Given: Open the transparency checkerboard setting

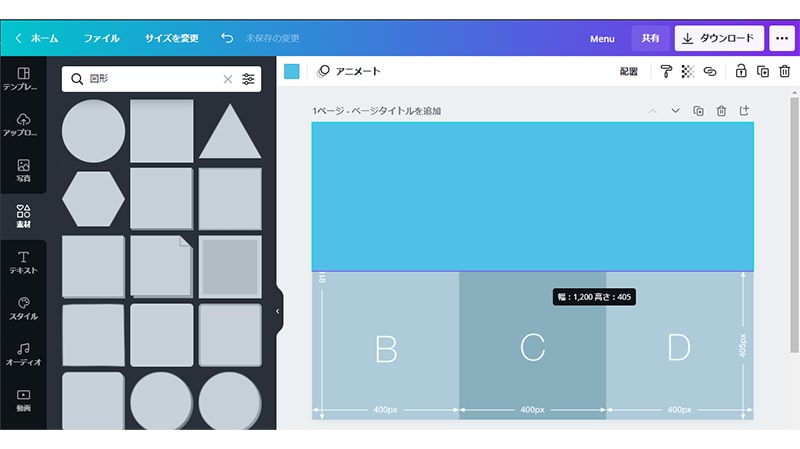Looking at the screenshot, I should pyautogui.click(x=688, y=71).
